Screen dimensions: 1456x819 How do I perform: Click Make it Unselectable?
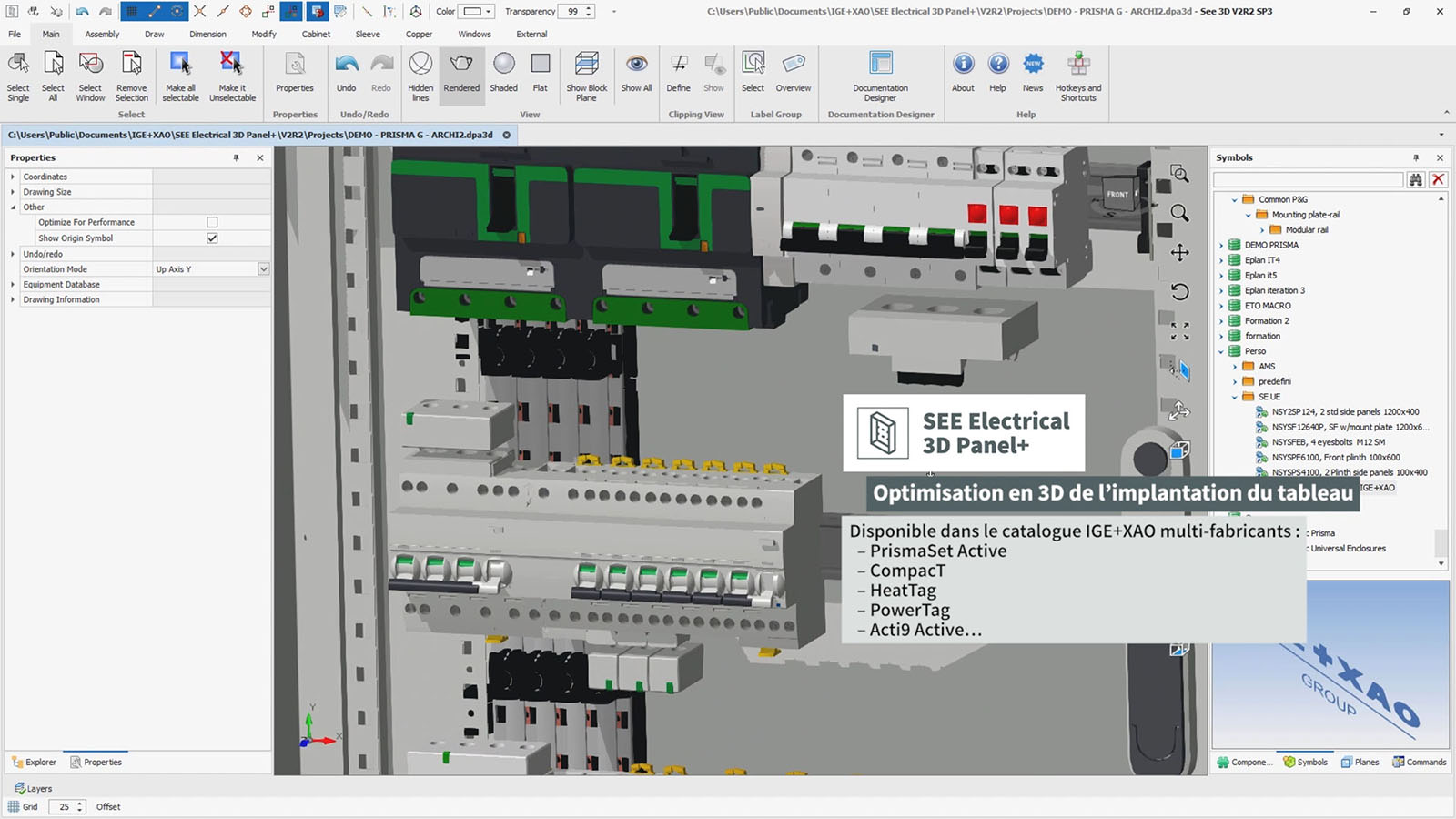point(232,76)
